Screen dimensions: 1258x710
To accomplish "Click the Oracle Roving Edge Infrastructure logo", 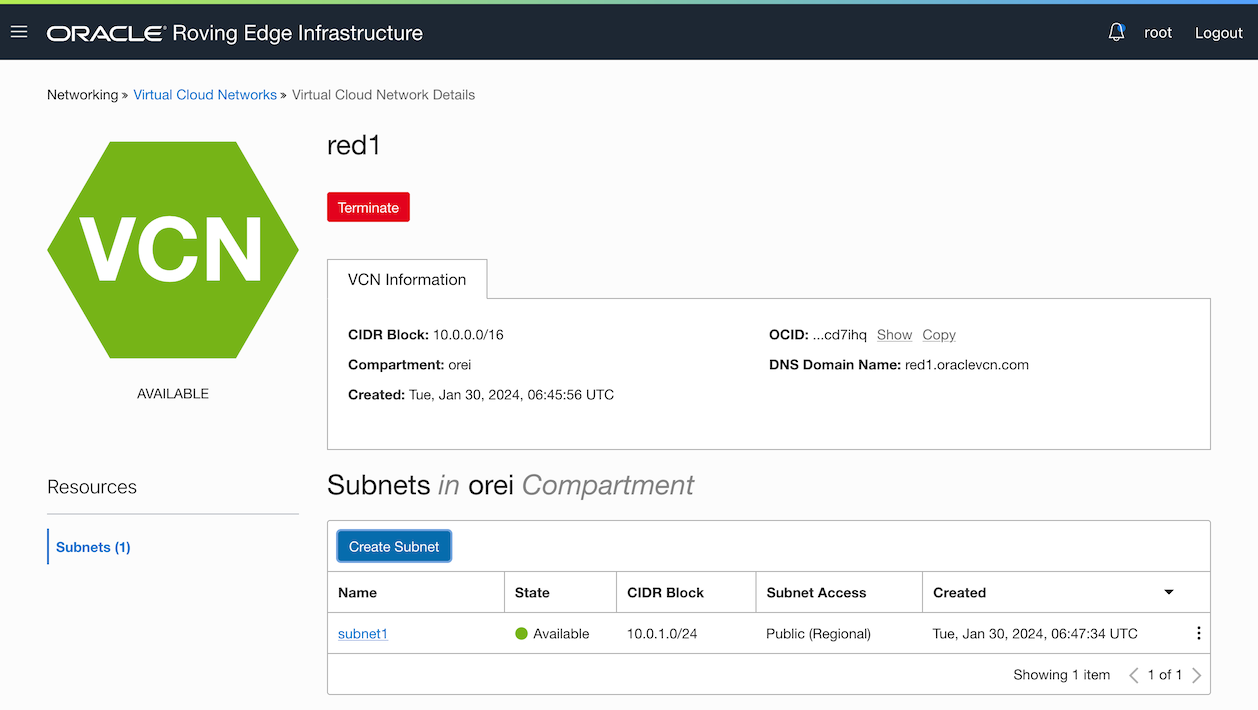I will click(x=235, y=33).
